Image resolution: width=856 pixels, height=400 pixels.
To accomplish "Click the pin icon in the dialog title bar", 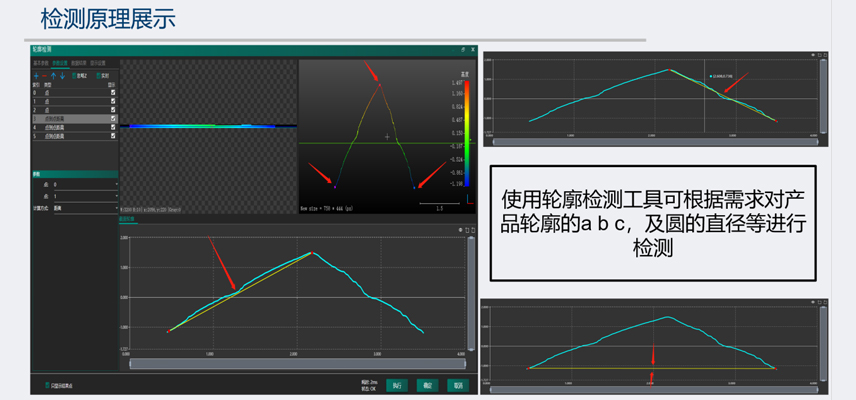I will pos(462,49).
